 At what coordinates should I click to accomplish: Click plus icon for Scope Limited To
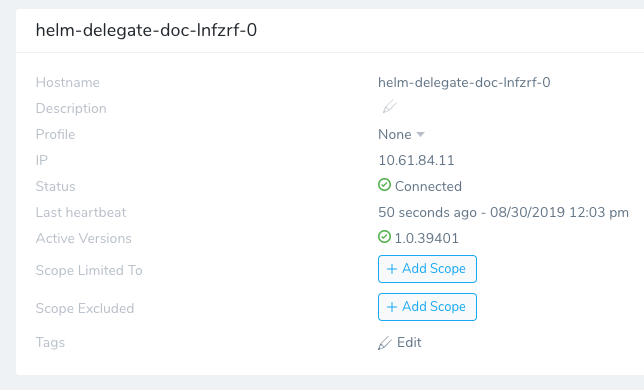pos(392,269)
